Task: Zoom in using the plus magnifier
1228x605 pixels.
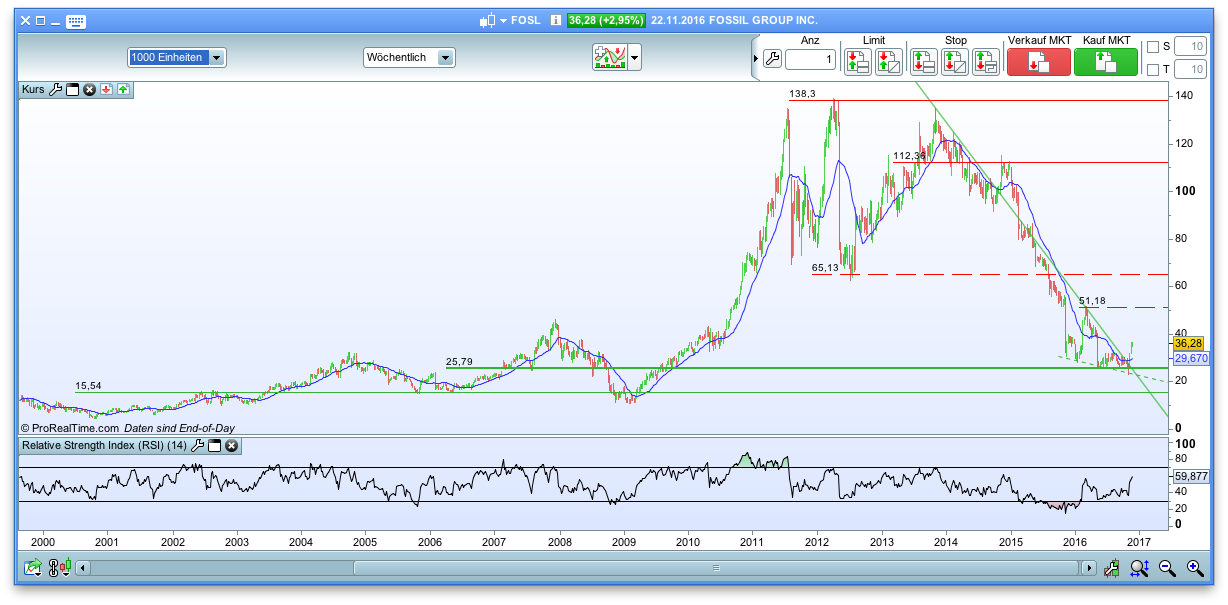Action: 1194,568
